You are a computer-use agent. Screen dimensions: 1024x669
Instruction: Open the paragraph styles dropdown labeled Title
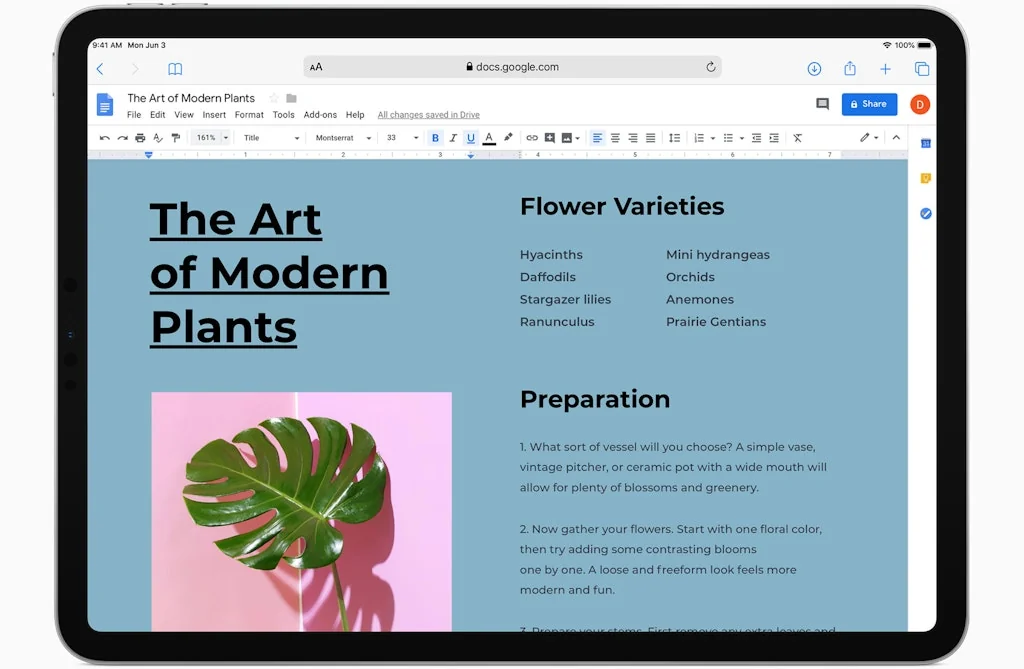pyautogui.click(x=270, y=137)
